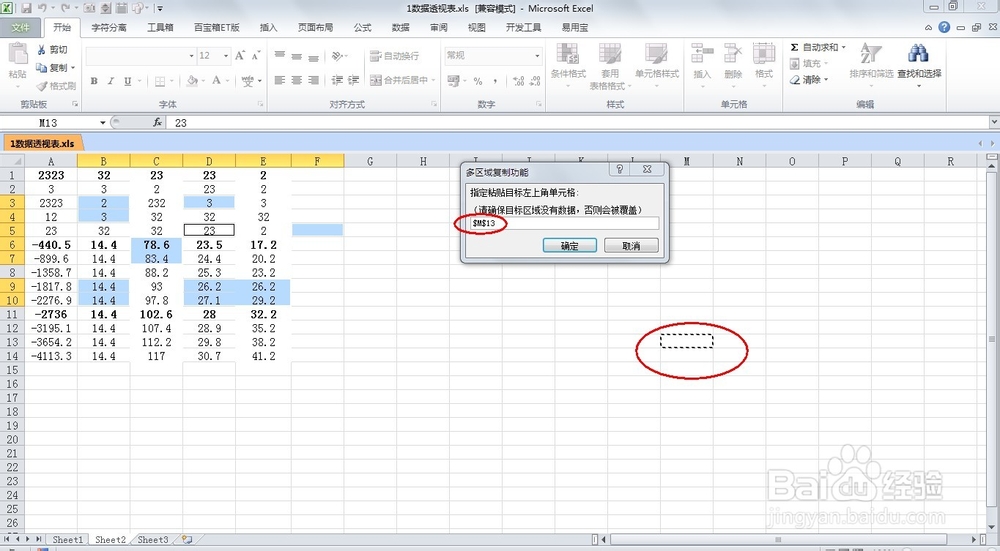1000x551 pixels.
Task: Click cell A1 containing 2323
Action: [x=51, y=175]
